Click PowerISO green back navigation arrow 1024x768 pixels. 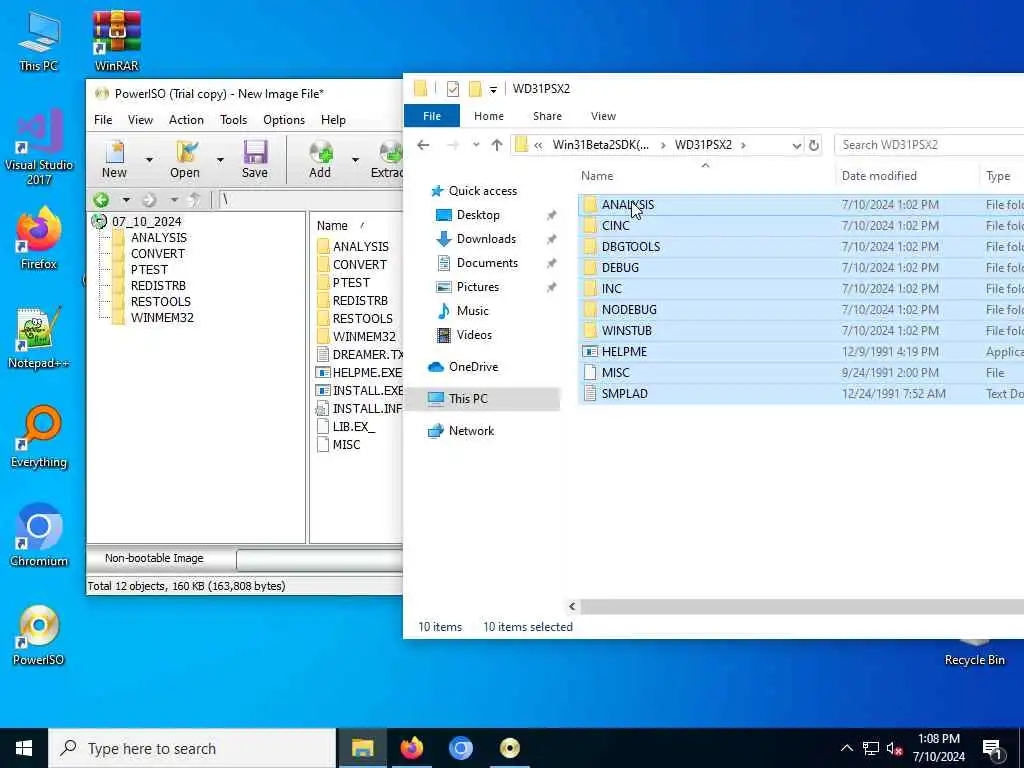101,200
